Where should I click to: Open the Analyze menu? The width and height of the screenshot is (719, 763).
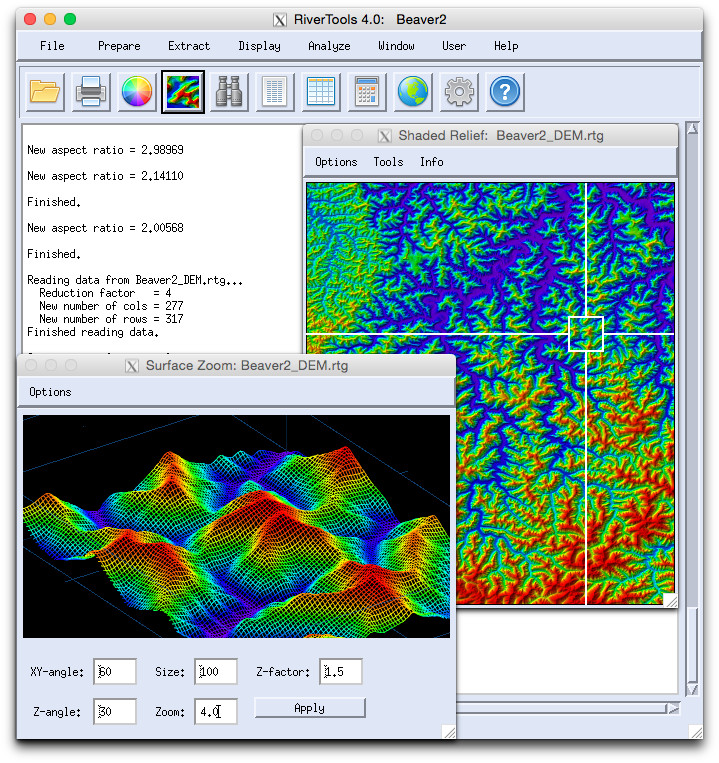tap(329, 46)
